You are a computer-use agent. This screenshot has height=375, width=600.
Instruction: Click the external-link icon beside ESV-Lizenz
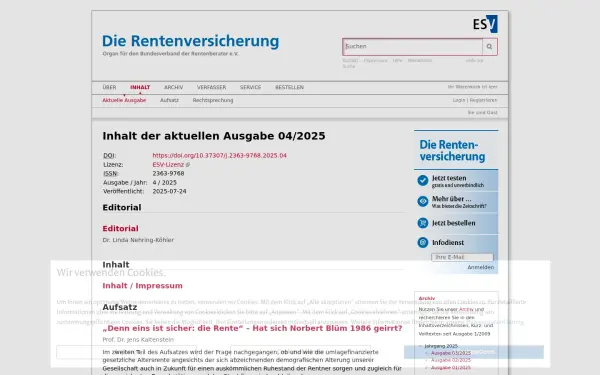click(188, 165)
